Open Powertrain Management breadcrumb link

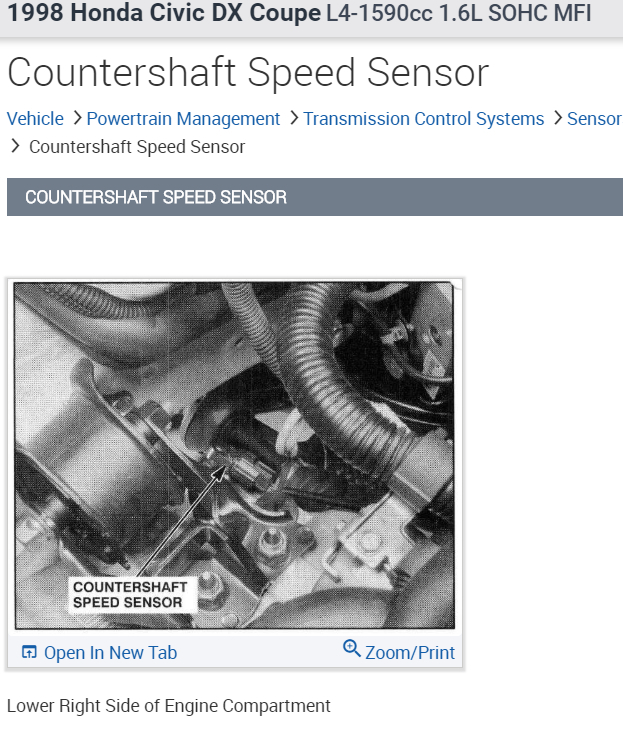coord(183,118)
